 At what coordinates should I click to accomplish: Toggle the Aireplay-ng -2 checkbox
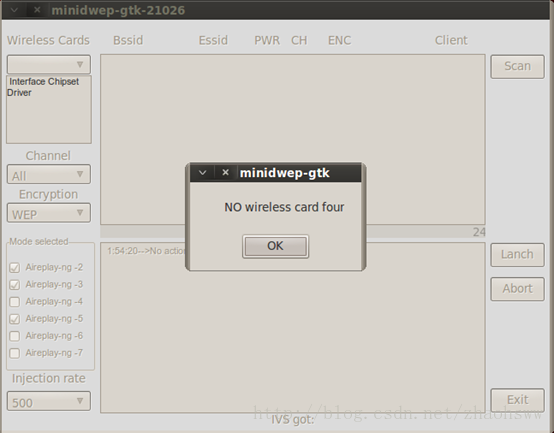(x=14, y=268)
